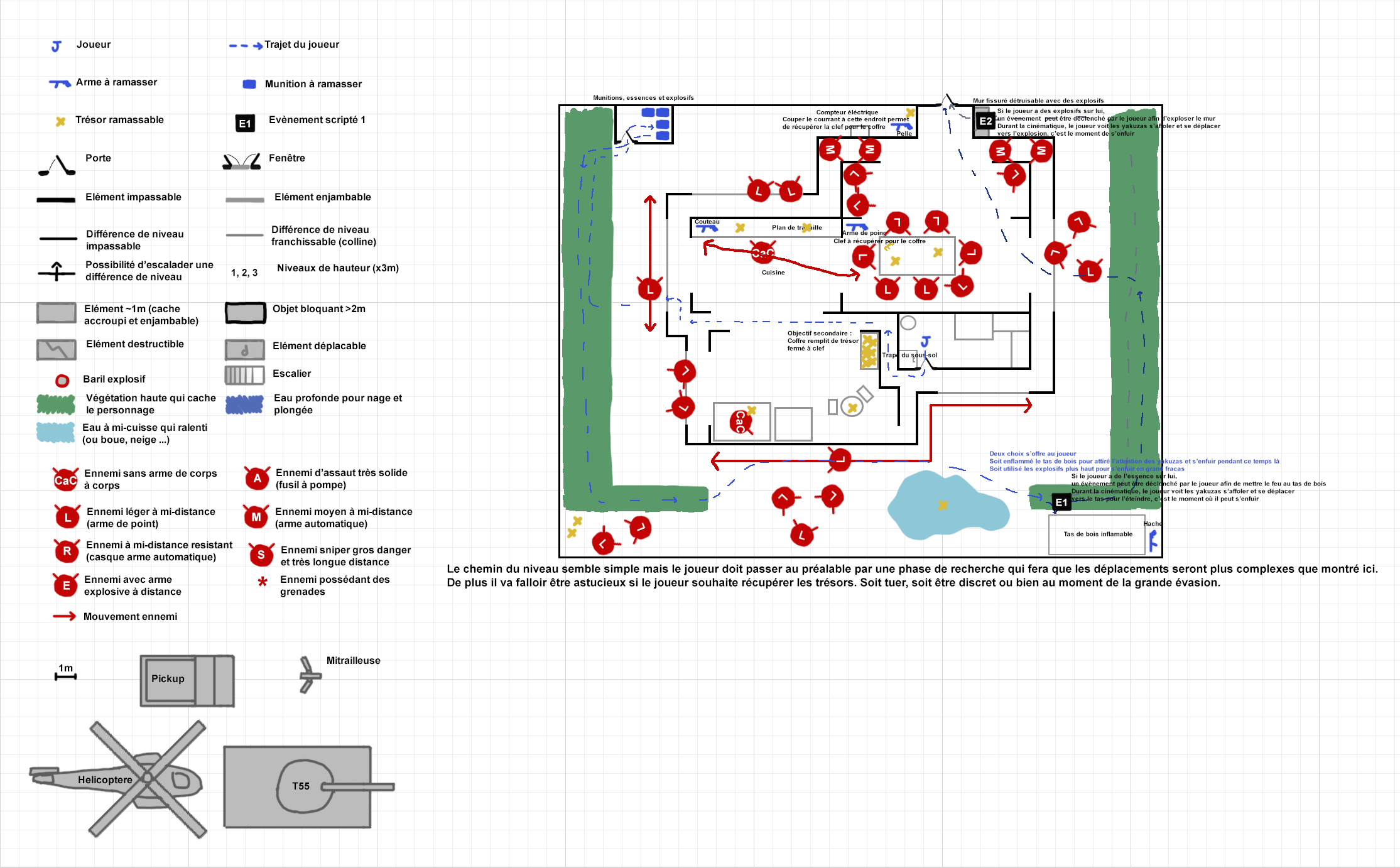Select the red "S" sniper enemy legend icon

(261, 555)
